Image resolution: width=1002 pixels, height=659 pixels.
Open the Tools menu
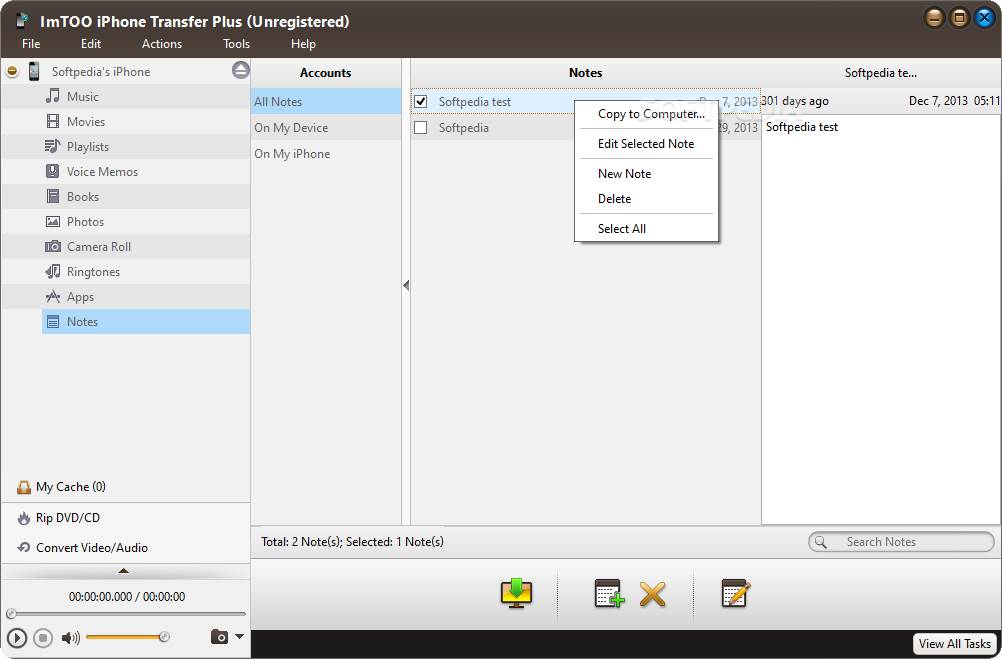236,43
